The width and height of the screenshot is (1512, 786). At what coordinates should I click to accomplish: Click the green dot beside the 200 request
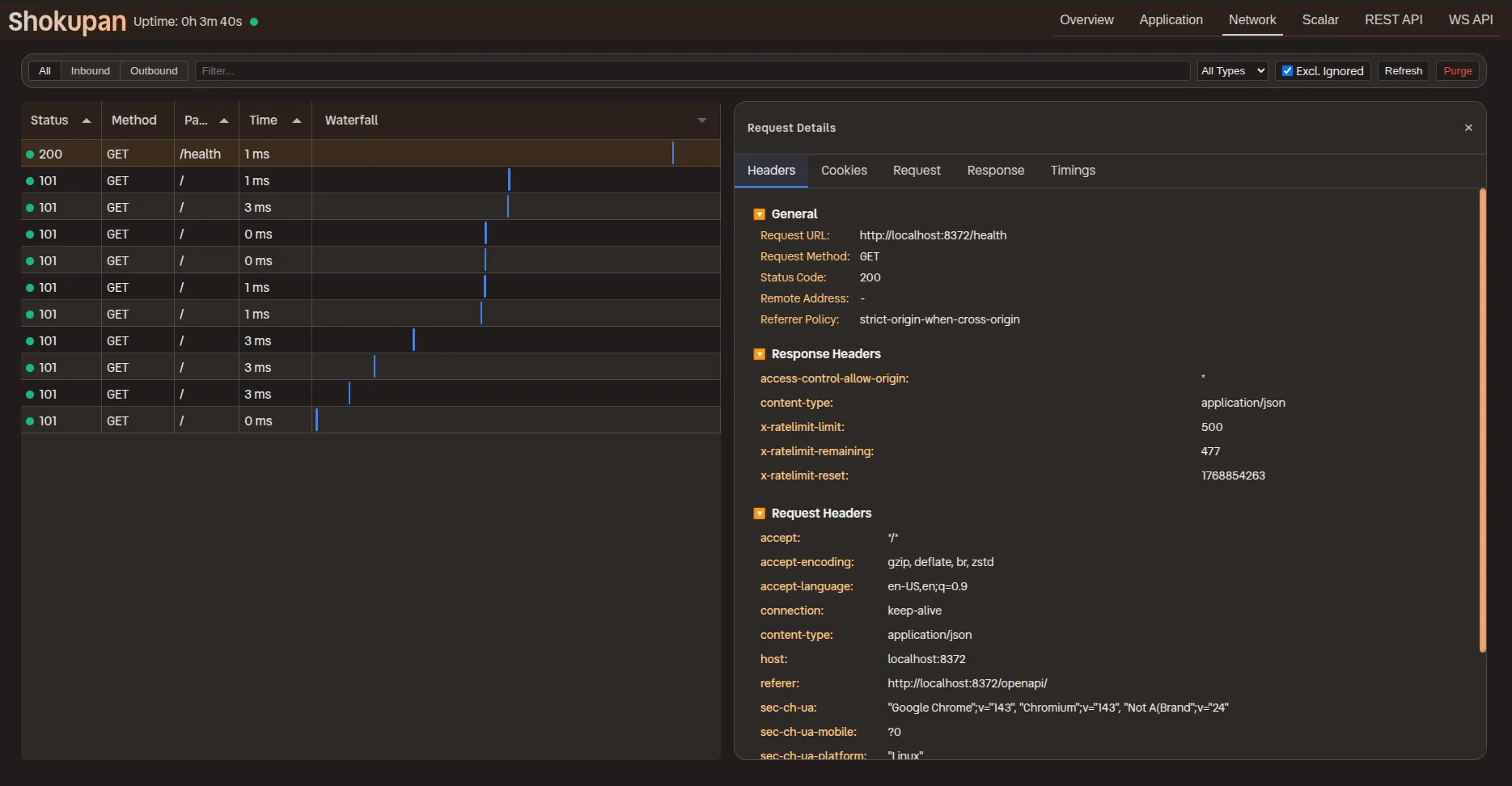29,154
